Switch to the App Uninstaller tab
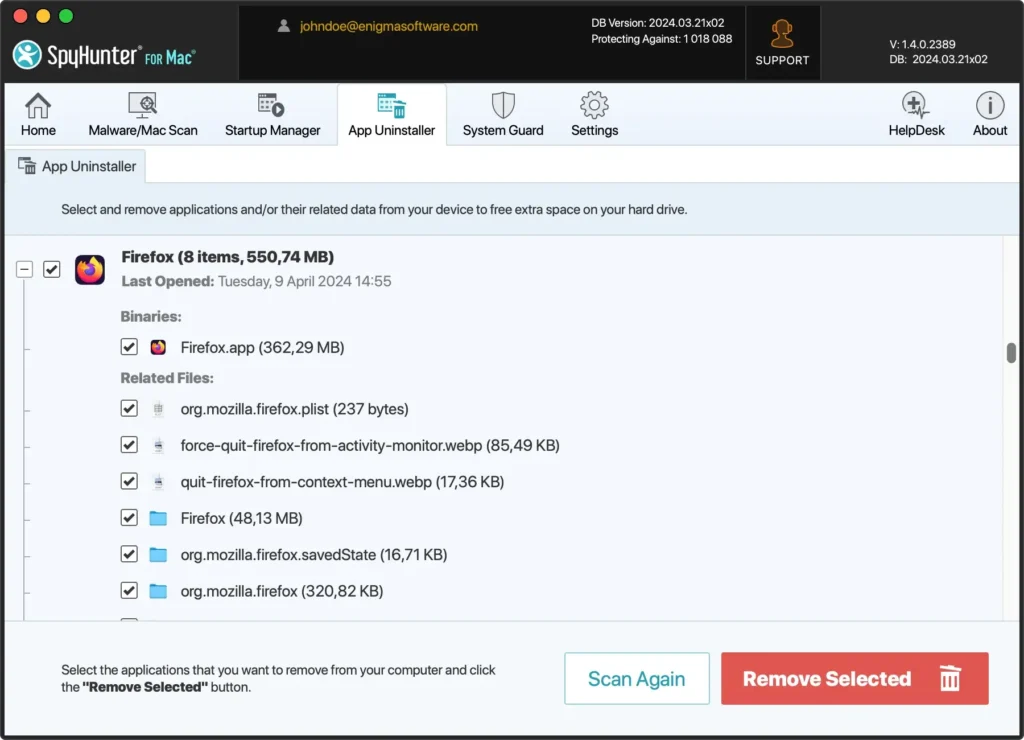Screen dimensions: 1024x740 (x=391, y=112)
